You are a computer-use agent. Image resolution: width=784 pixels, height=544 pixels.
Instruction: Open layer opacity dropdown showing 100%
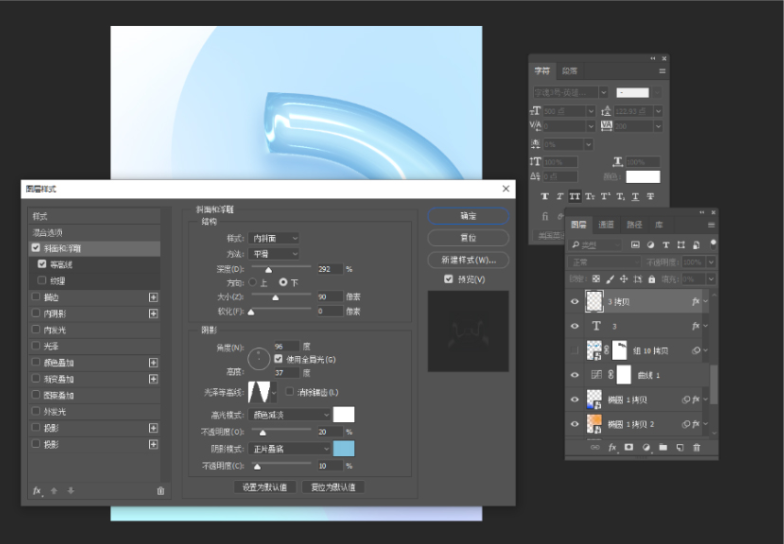point(711,262)
